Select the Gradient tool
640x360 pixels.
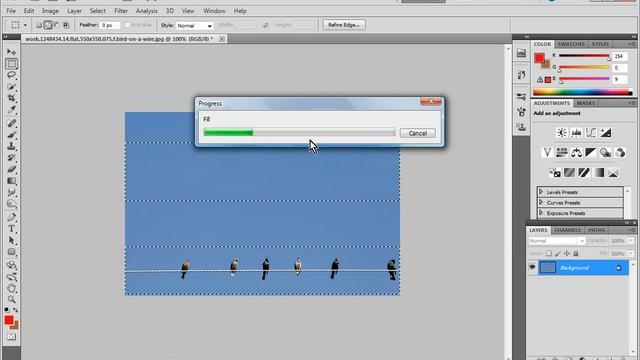pos(11,180)
